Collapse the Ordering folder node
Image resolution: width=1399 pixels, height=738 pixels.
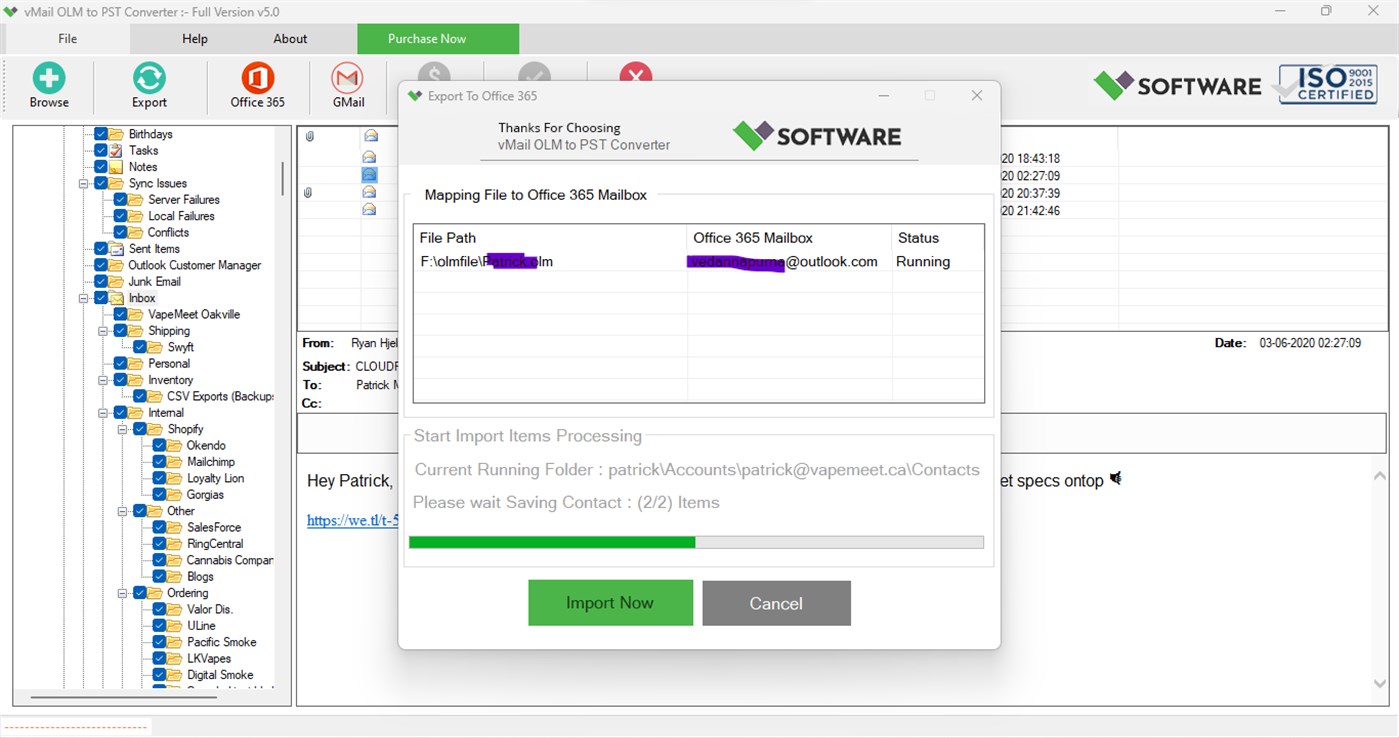click(124, 593)
